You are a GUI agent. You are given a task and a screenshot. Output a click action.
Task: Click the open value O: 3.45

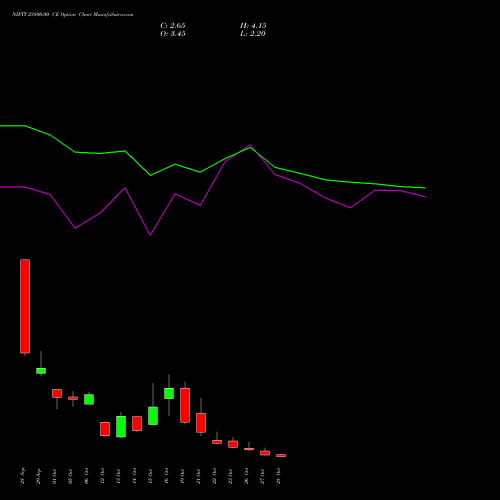click(x=173, y=34)
